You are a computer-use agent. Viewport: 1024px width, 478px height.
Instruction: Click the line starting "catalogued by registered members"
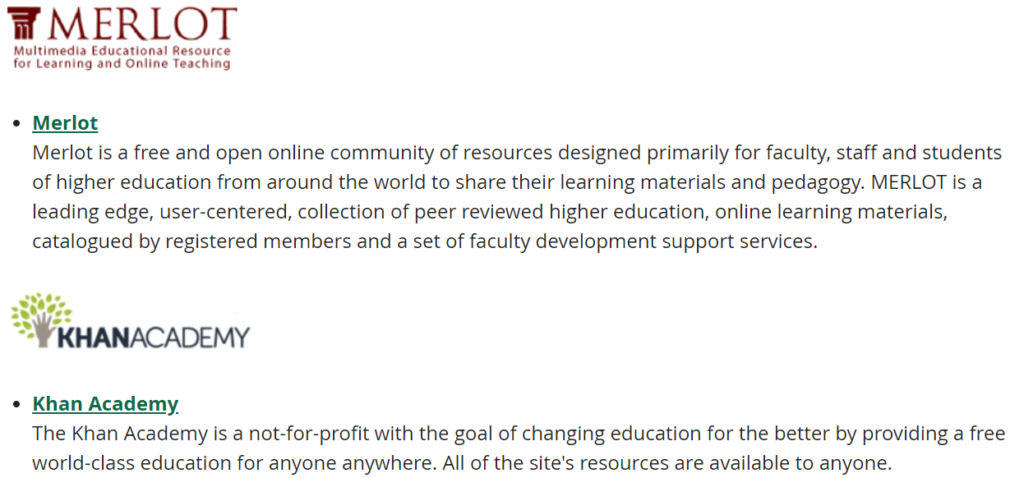[425, 243]
